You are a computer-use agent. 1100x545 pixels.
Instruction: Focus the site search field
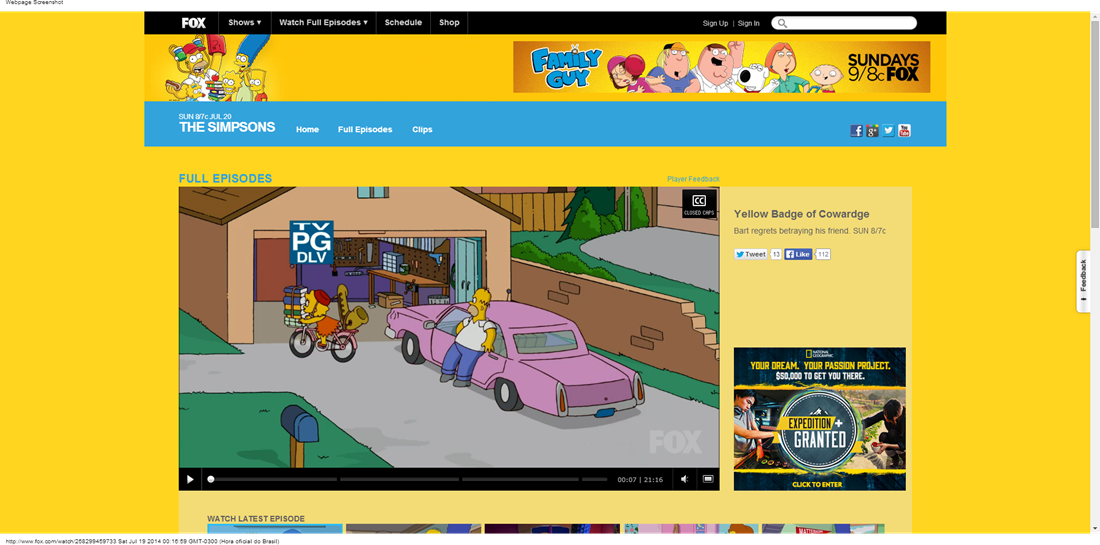click(844, 23)
